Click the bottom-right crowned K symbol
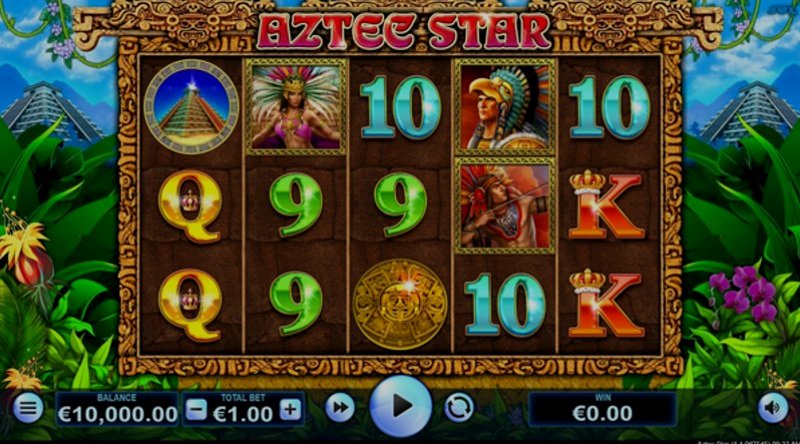 coord(605,303)
